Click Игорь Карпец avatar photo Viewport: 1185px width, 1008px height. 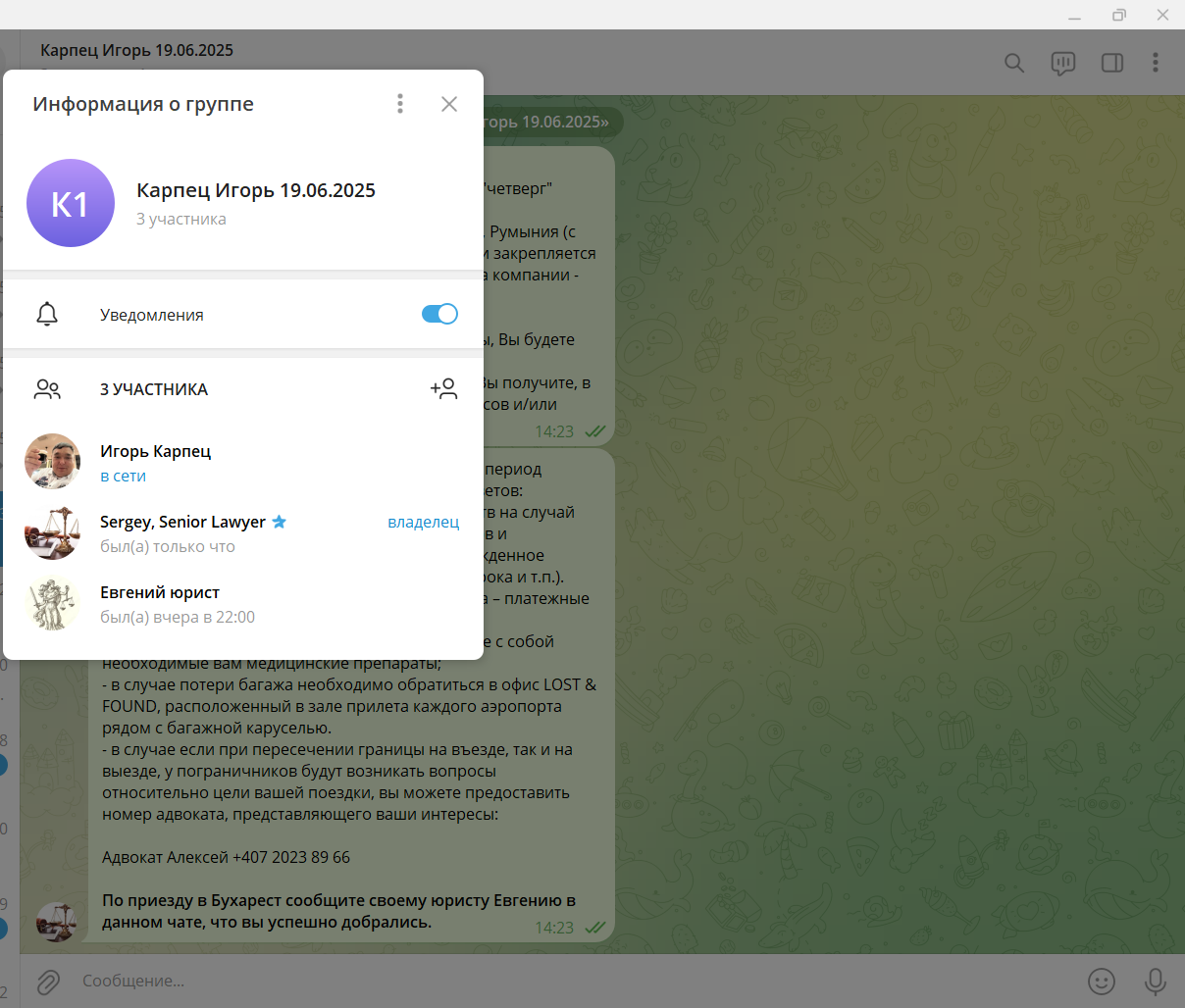[52, 462]
